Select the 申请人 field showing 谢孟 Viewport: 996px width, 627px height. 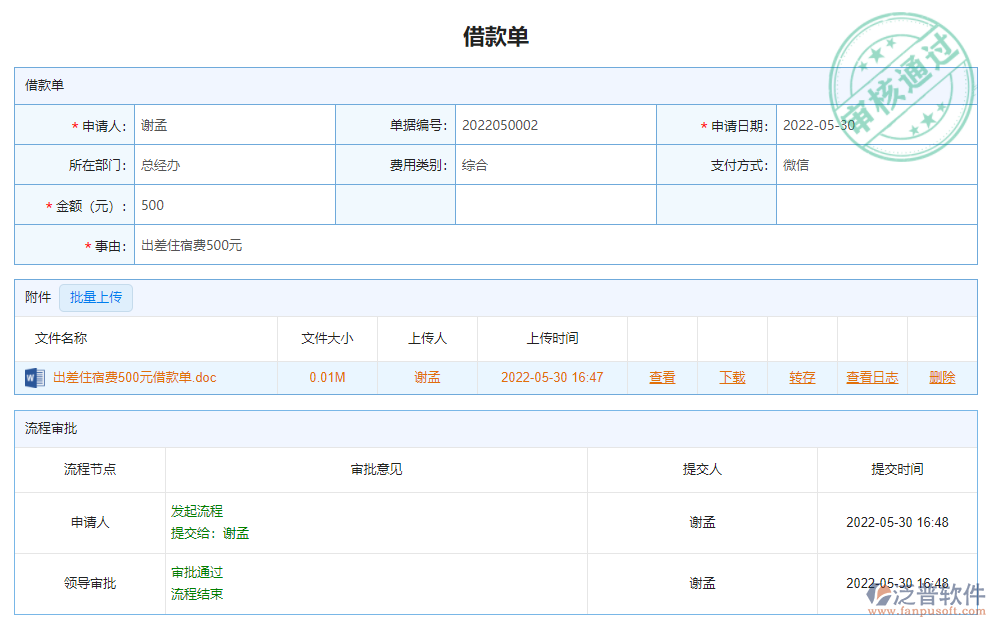[x=234, y=126]
